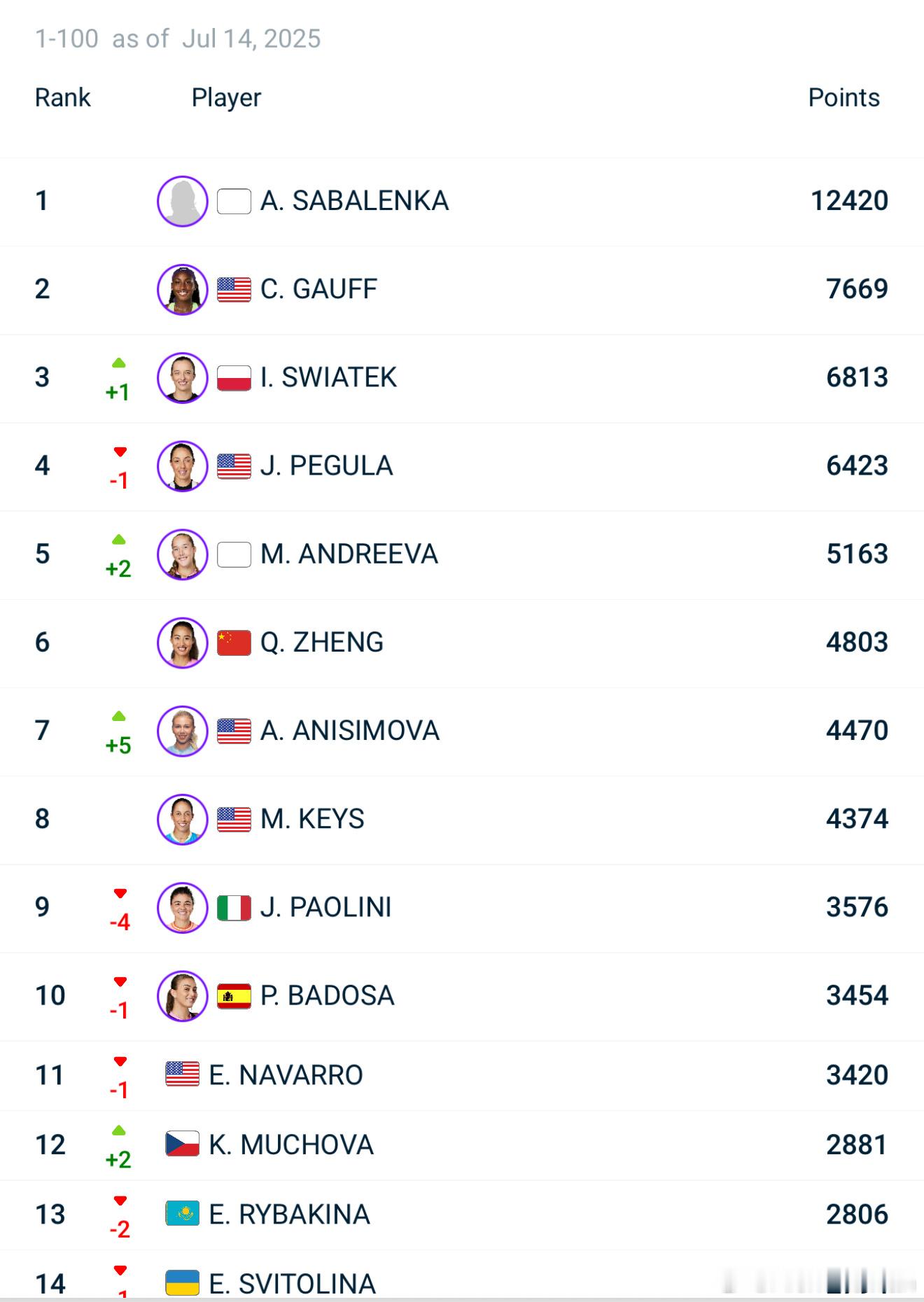Open A. Sabalenka's placeholder avatar
This screenshot has width=924, height=1302.
click(x=182, y=202)
